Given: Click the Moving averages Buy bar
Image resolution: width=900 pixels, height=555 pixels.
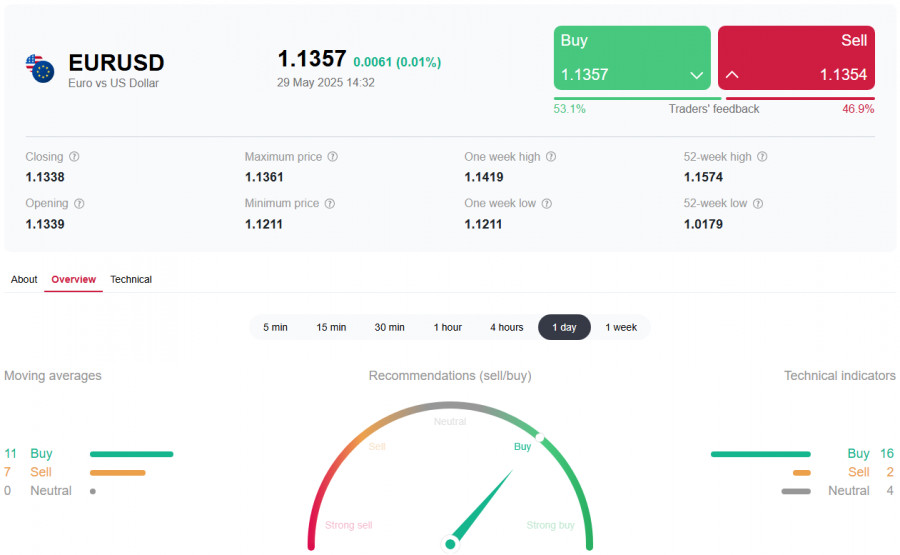Looking at the screenshot, I should (x=131, y=454).
